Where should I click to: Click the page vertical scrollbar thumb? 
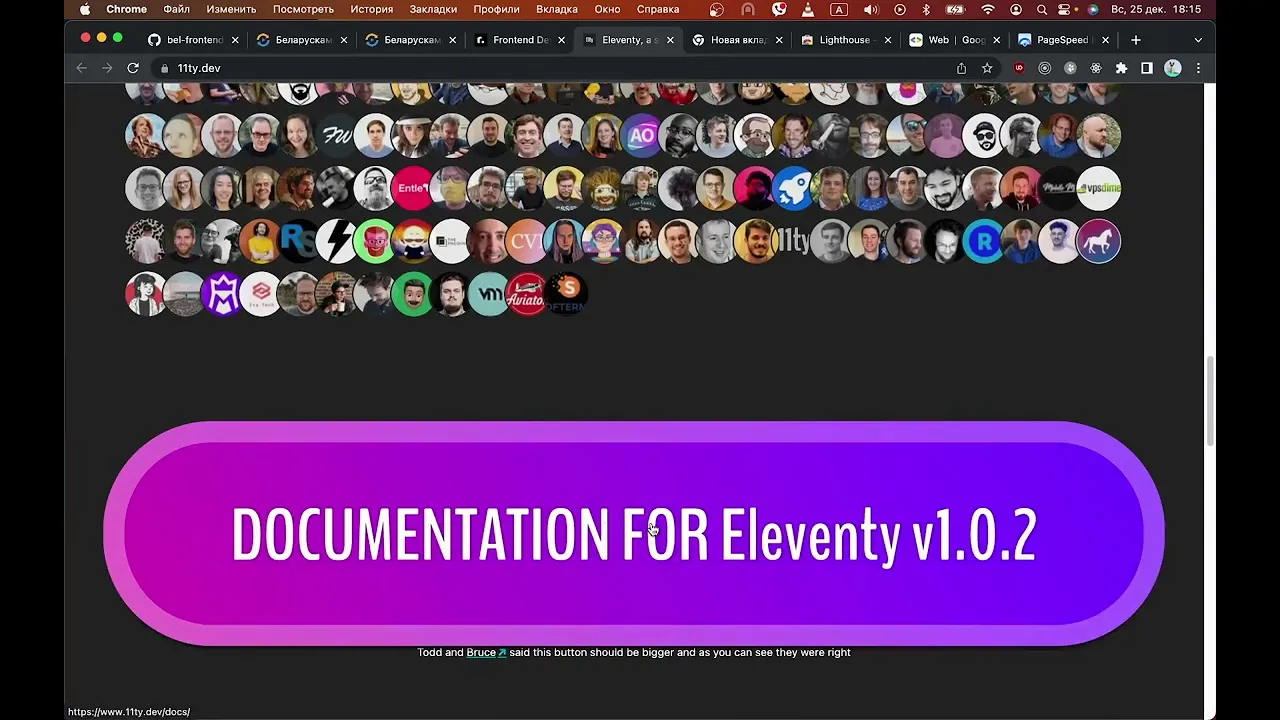[x=1209, y=401]
